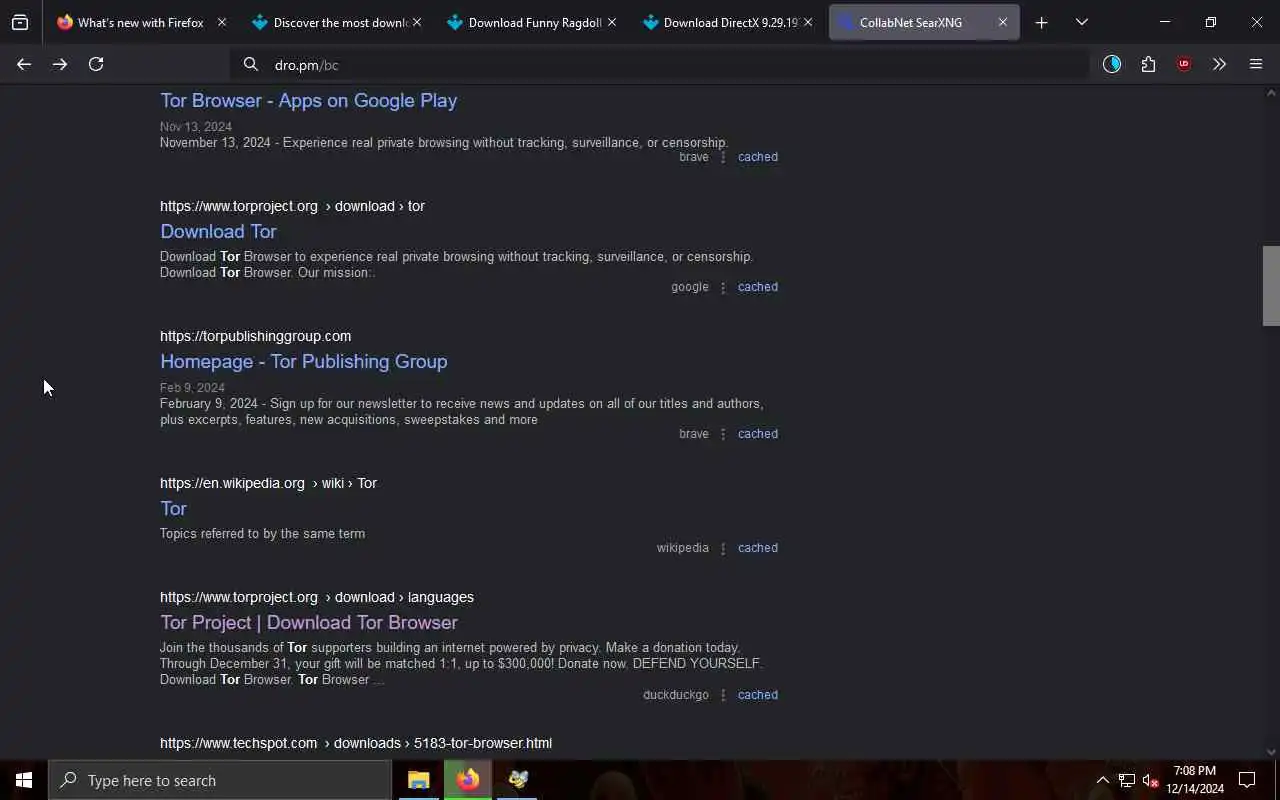The image size is (1280, 800).
Task: Reload the current page
Action: (x=96, y=64)
